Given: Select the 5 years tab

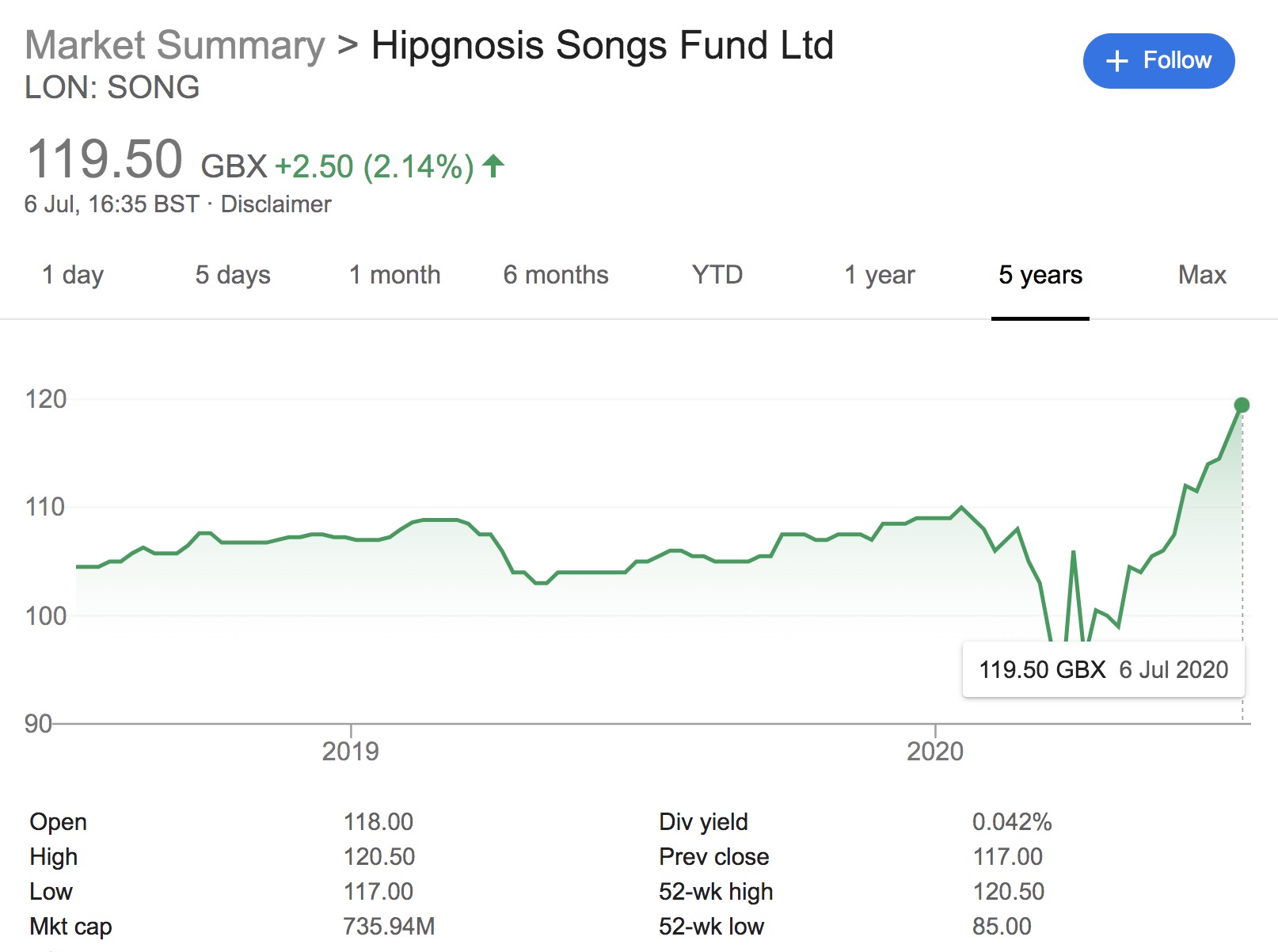Looking at the screenshot, I should 1040,275.
